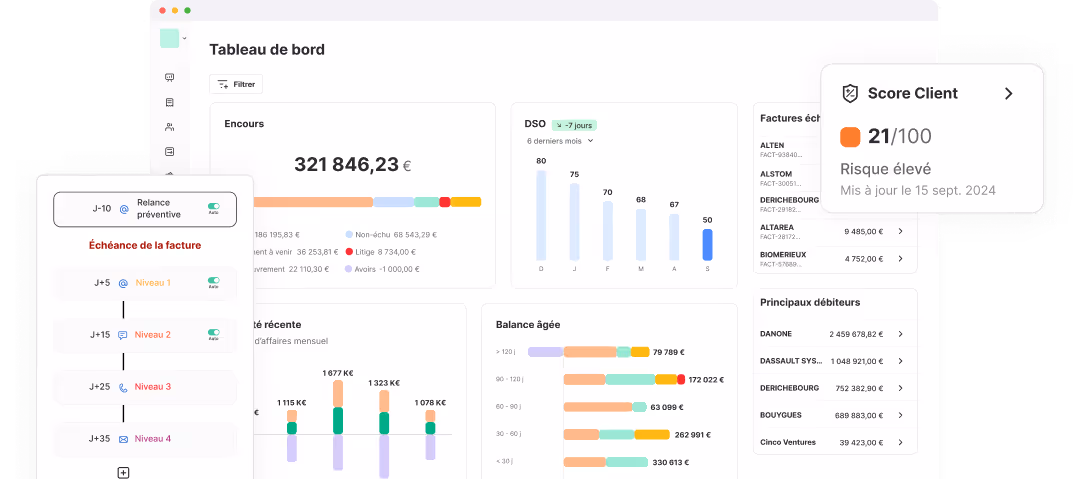Open ALTAREA invoice row chevron

coord(900,232)
